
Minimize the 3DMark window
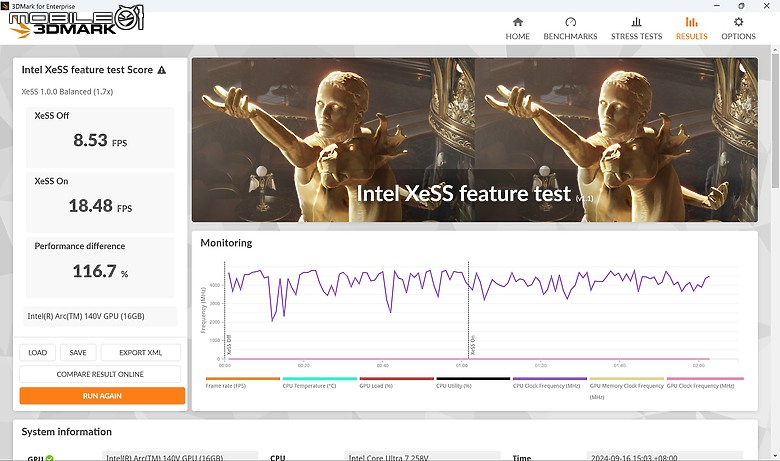point(717,6)
